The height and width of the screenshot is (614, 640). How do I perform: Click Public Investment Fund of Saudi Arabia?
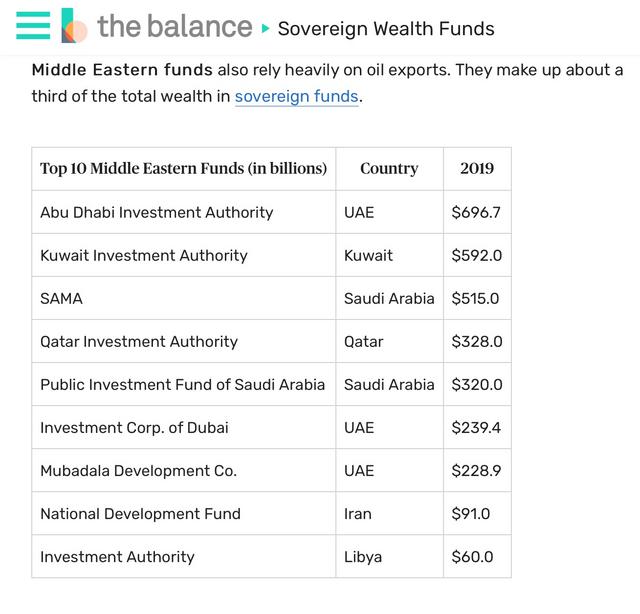[x=182, y=385]
